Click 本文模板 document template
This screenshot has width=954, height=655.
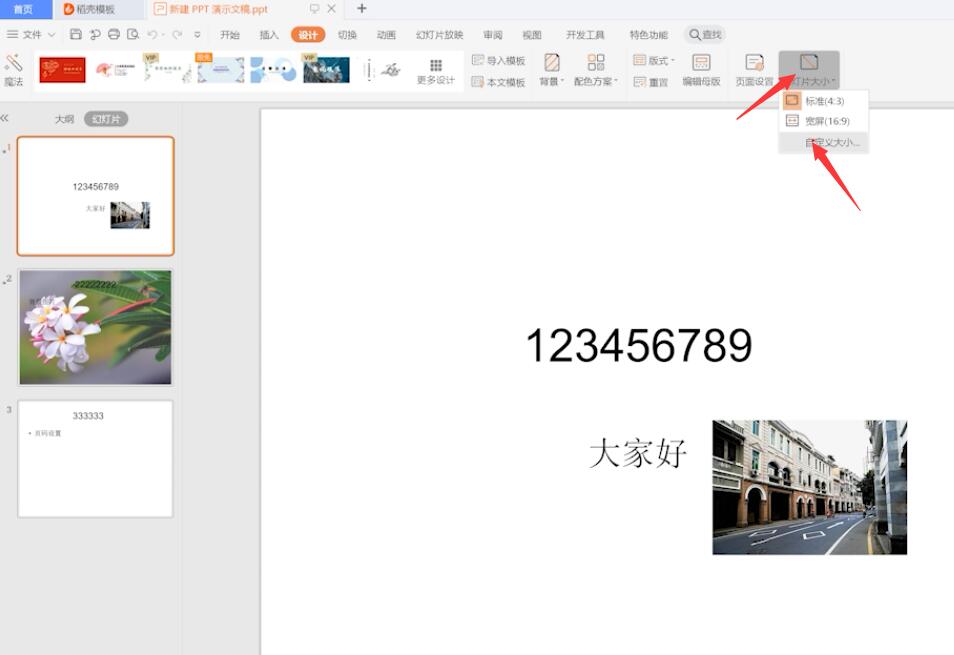(x=498, y=82)
